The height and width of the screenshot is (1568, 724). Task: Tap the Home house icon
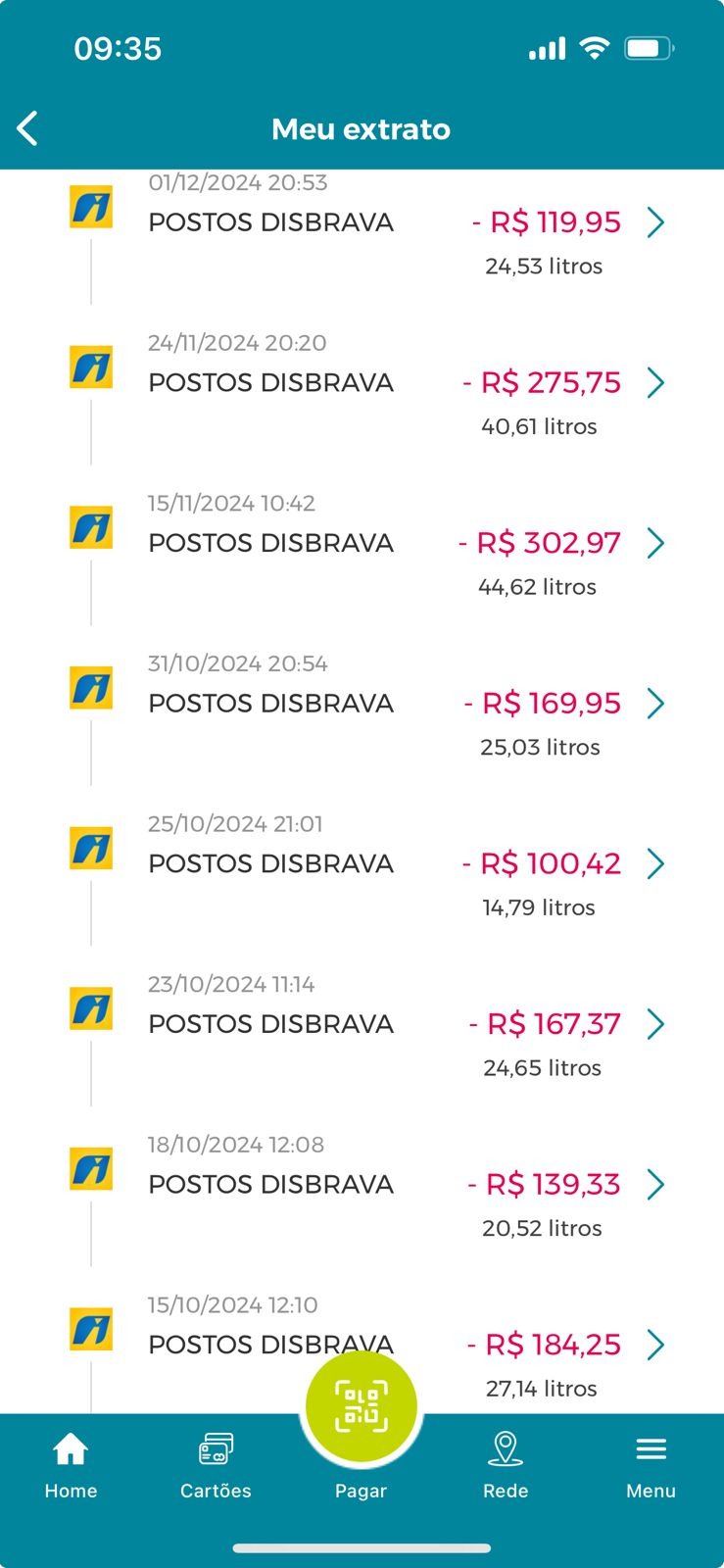click(71, 1448)
